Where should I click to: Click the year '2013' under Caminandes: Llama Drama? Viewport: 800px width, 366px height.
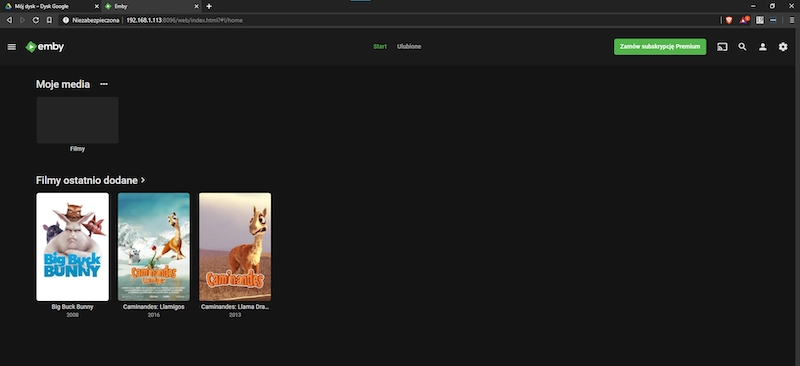(235, 315)
